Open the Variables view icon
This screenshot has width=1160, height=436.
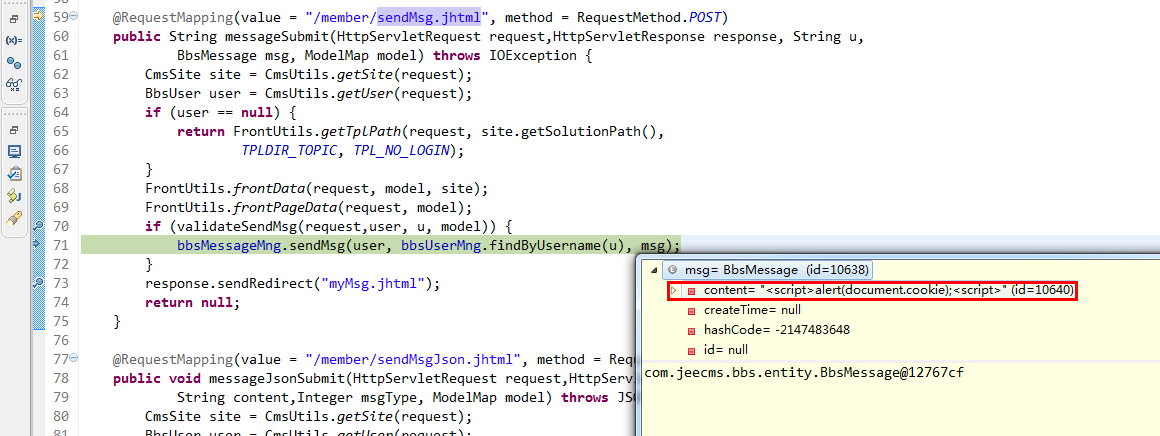coord(13,40)
